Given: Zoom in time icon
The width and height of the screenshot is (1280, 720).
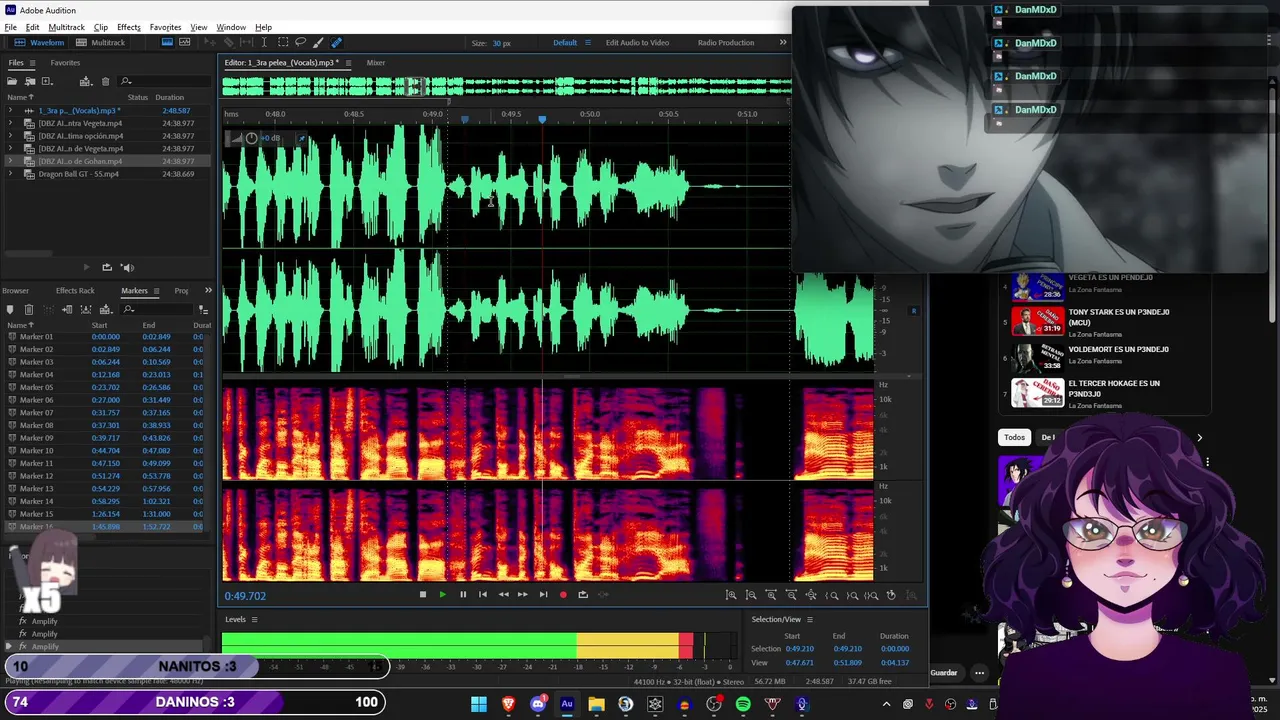Looking at the screenshot, I should tap(771, 595).
